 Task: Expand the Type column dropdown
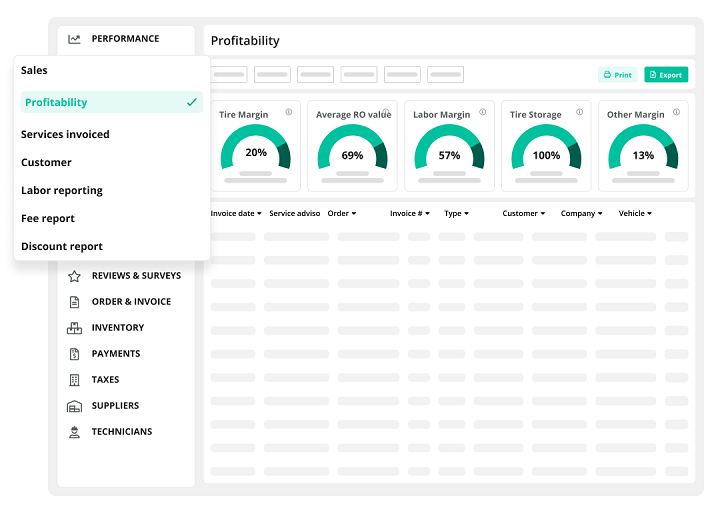(x=456, y=213)
